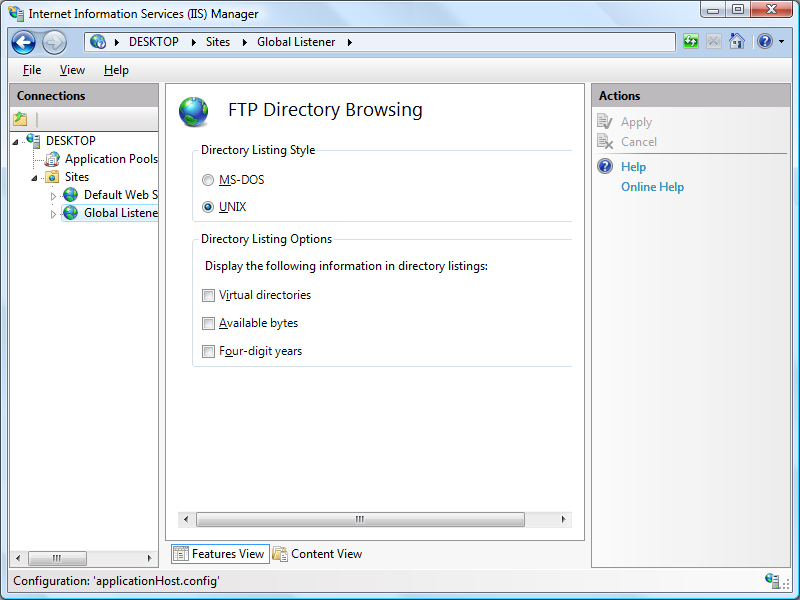Click DESKTOP in the address breadcrumb
The height and width of the screenshot is (600, 800).
click(x=154, y=42)
